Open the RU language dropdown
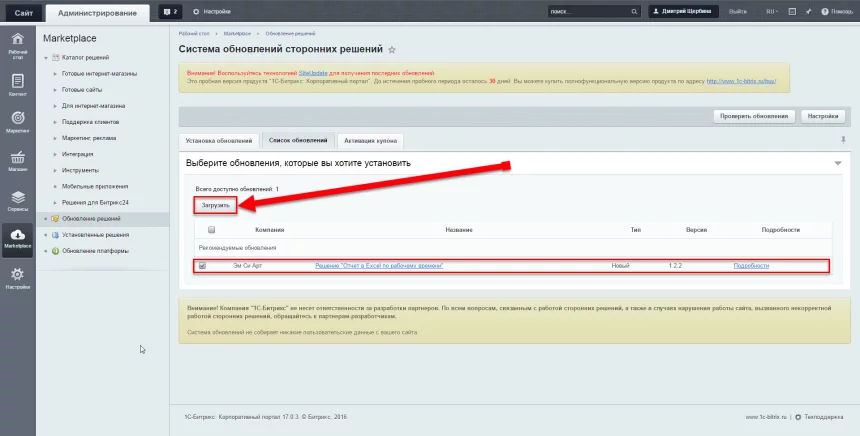 pos(772,11)
